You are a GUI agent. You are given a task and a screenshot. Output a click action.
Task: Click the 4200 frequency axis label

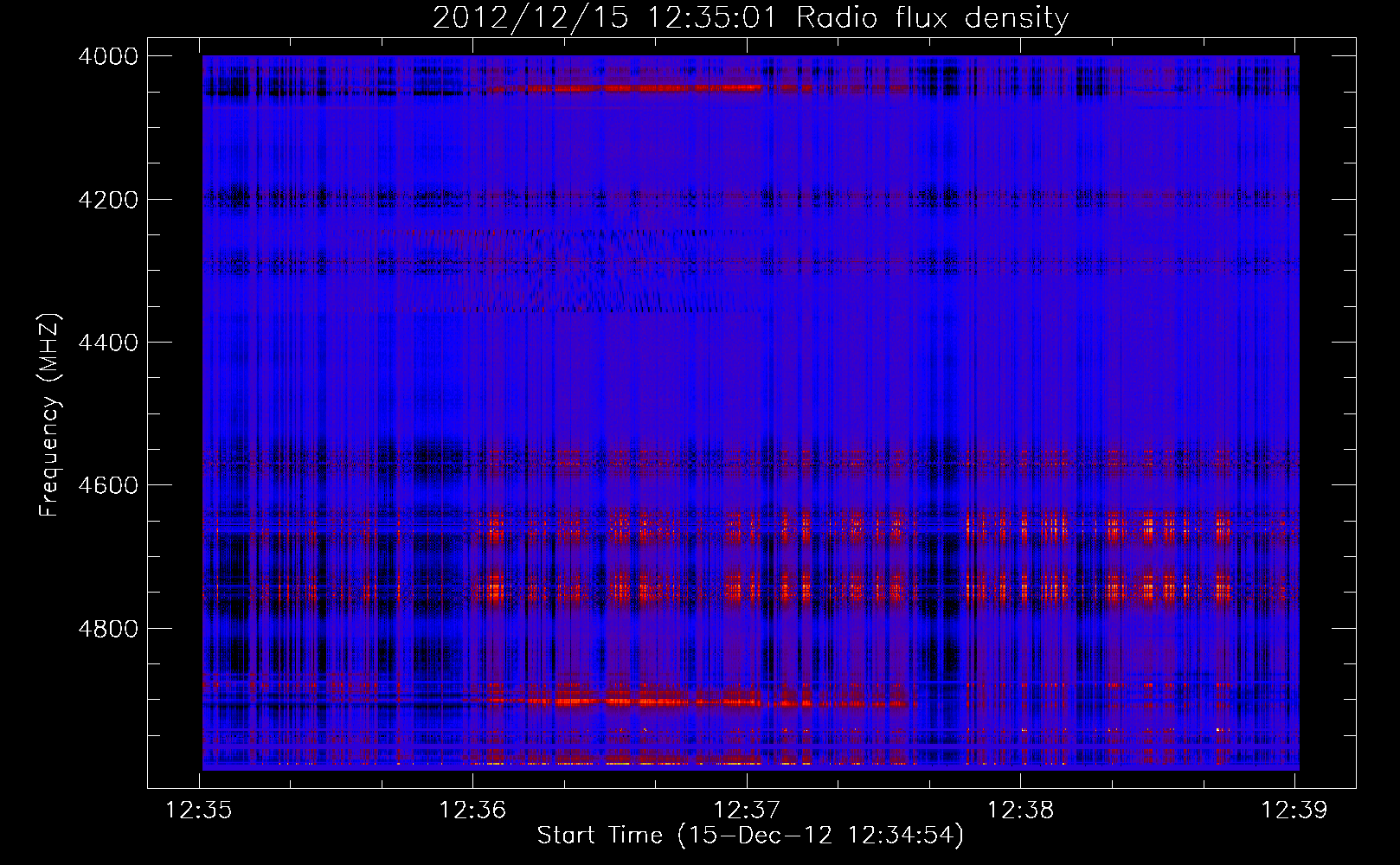(x=108, y=200)
